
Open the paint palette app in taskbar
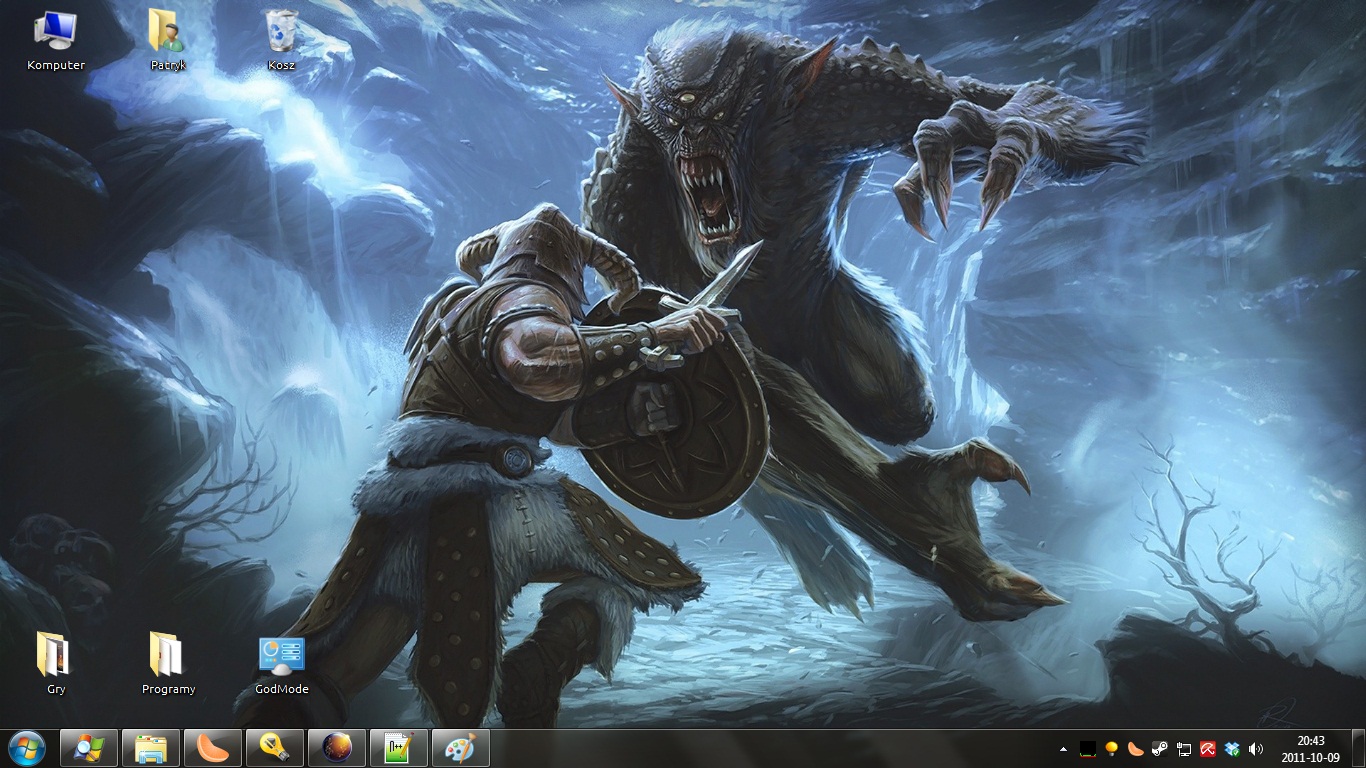pyautogui.click(x=460, y=748)
